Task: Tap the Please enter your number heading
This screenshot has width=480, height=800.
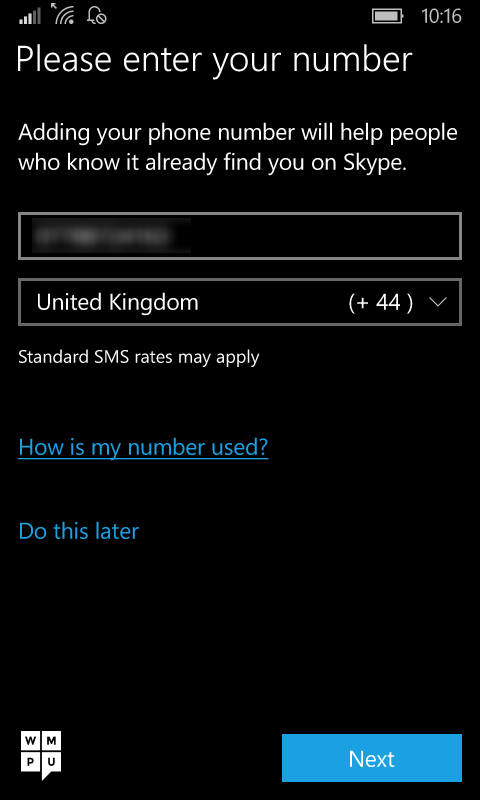Action: pos(214,60)
